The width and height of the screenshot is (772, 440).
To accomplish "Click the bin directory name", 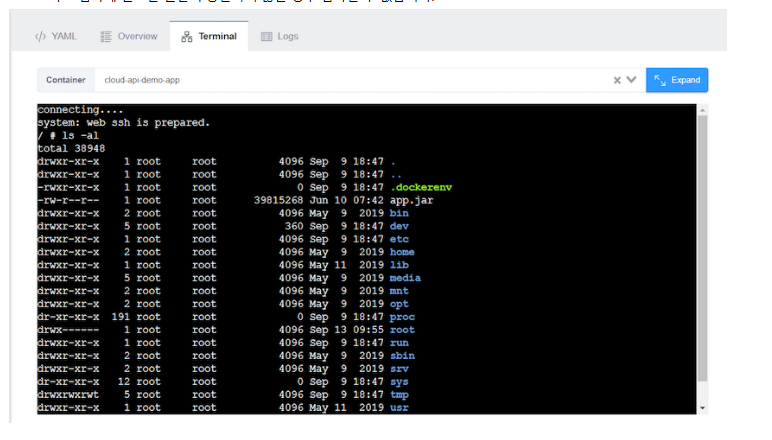I will point(399,213).
